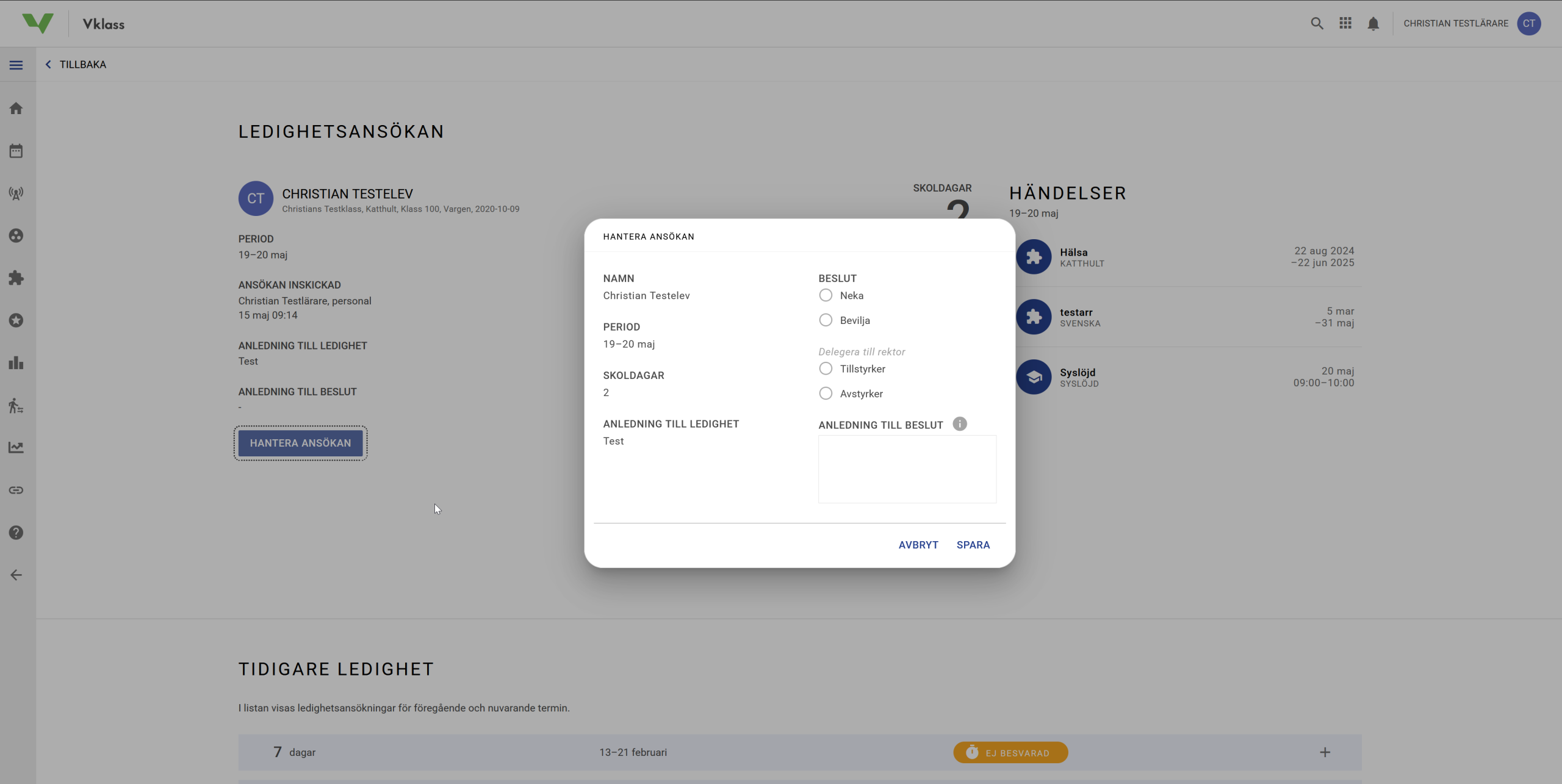
Task: Open the search icon in header
Action: pos(1317,24)
